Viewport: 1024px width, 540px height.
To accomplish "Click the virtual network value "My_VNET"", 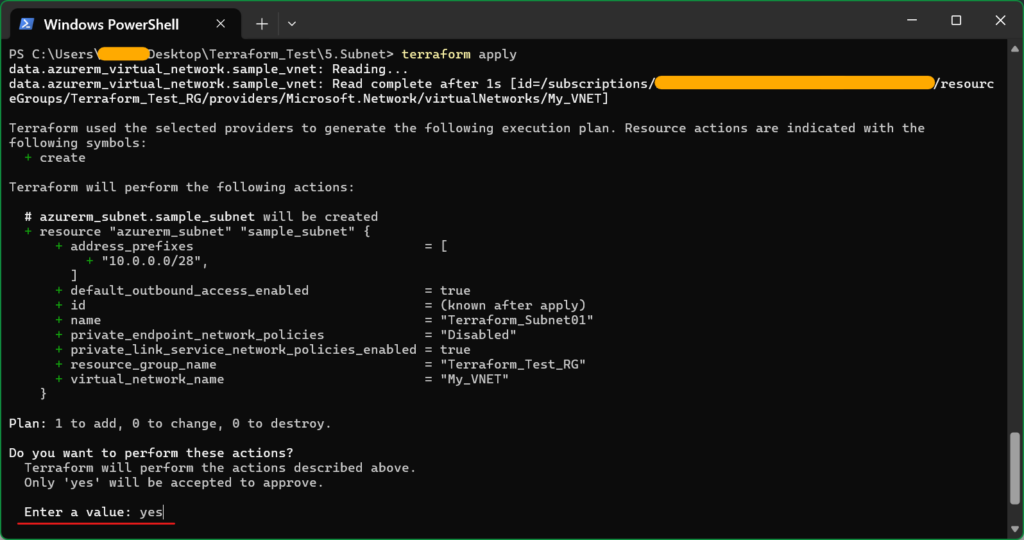I will pyautogui.click(x=474, y=379).
